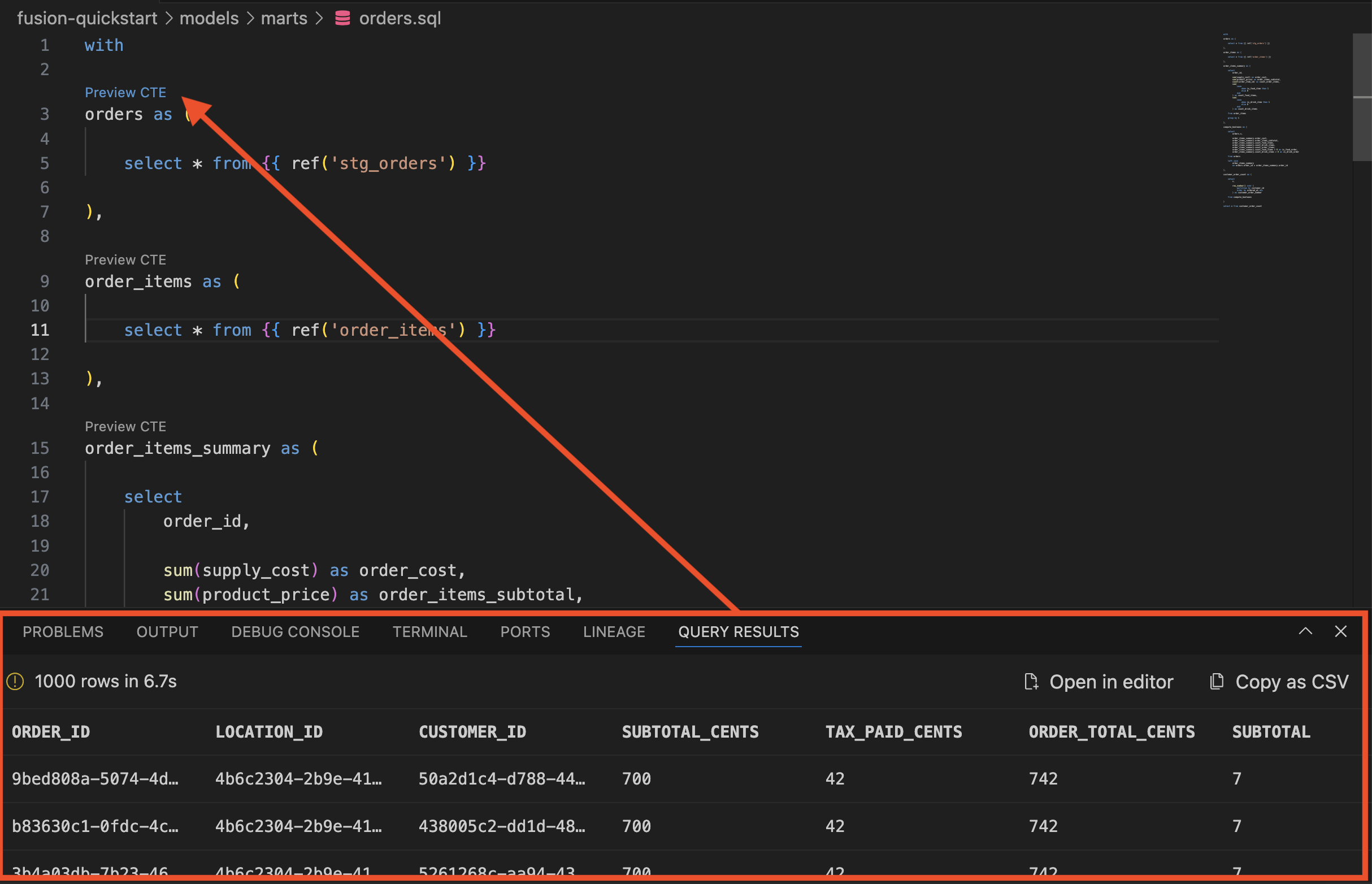Image resolution: width=1372 pixels, height=884 pixels.
Task: Close the Query Results panel
Action: tap(1340, 631)
